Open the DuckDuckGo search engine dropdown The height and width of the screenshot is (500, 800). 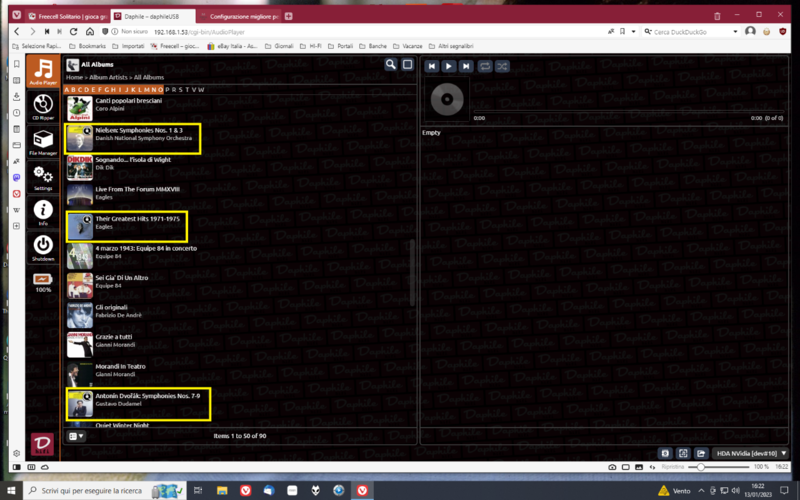coord(651,32)
